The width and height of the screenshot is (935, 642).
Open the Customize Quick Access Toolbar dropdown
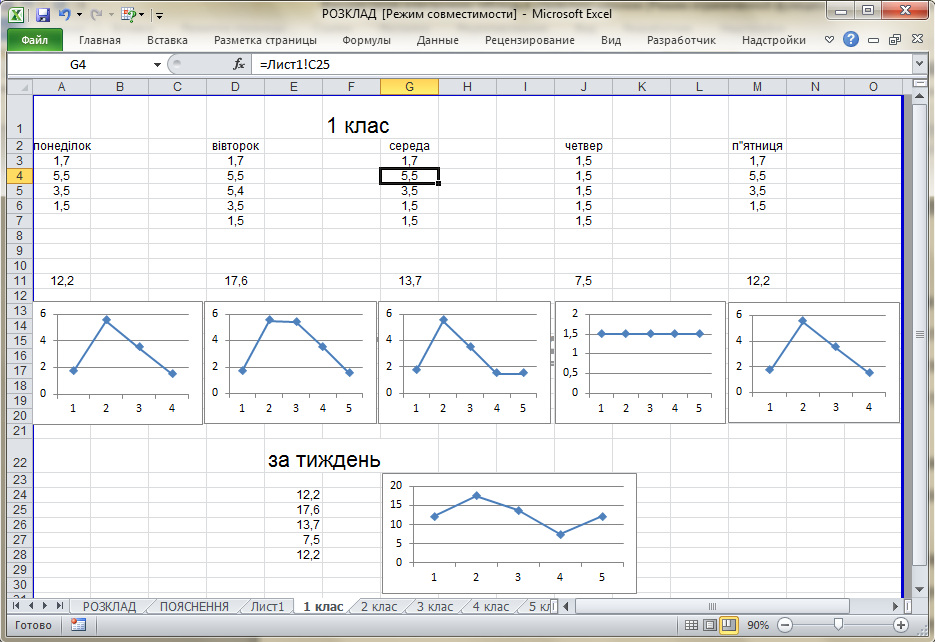(159, 15)
